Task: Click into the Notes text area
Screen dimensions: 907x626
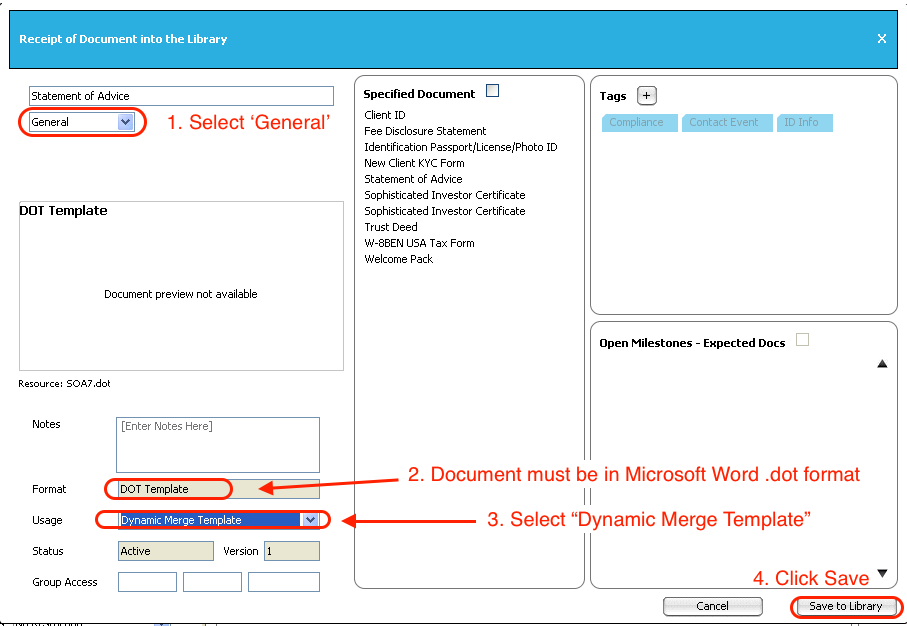Action: pyautogui.click(x=218, y=444)
